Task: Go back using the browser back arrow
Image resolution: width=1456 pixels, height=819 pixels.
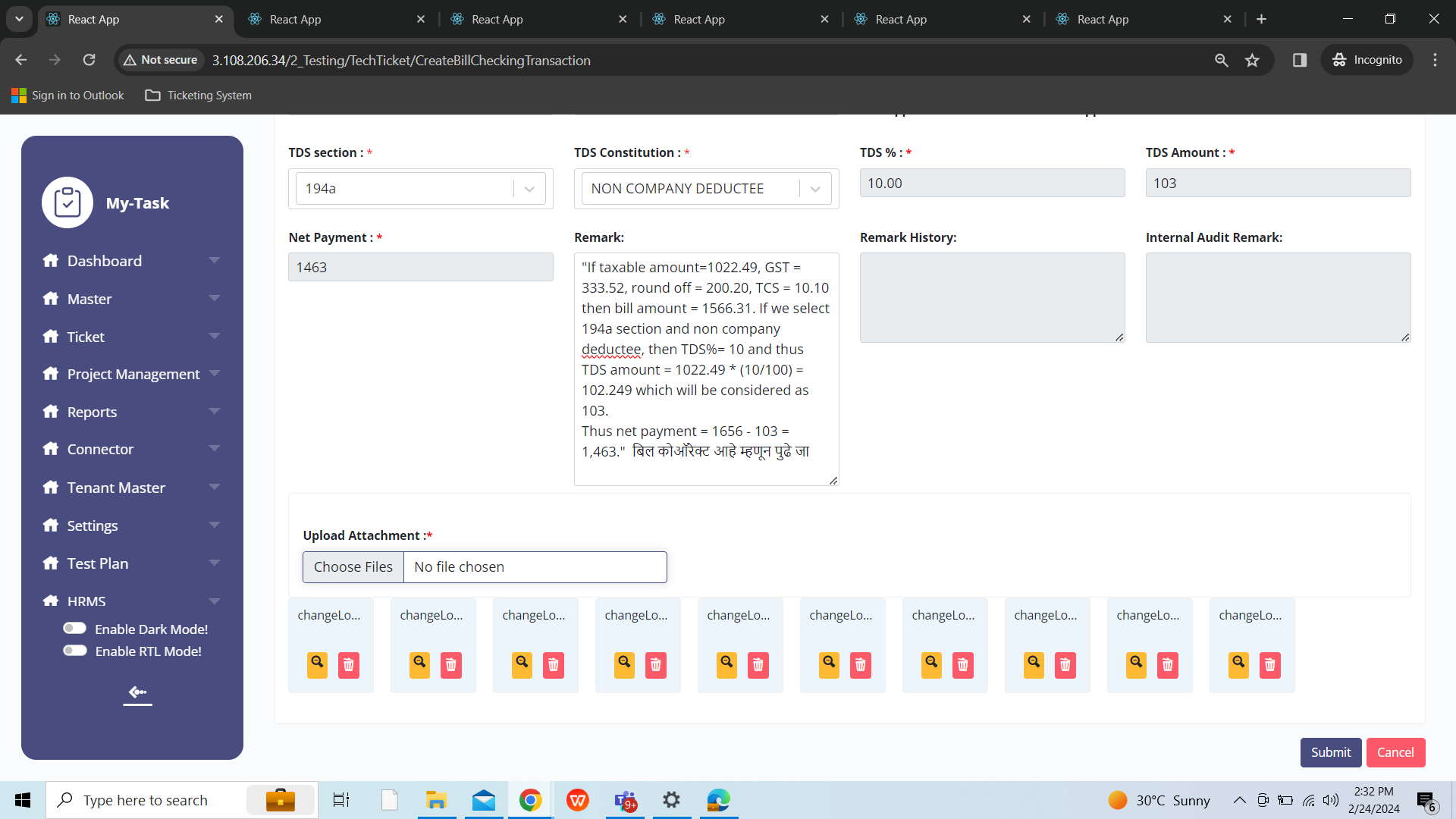Action: pyautogui.click(x=20, y=60)
